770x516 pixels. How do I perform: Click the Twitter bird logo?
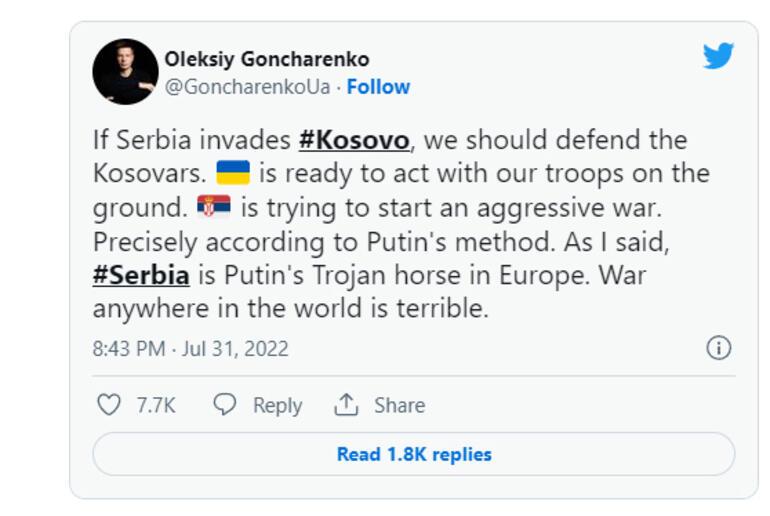click(718, 55)
